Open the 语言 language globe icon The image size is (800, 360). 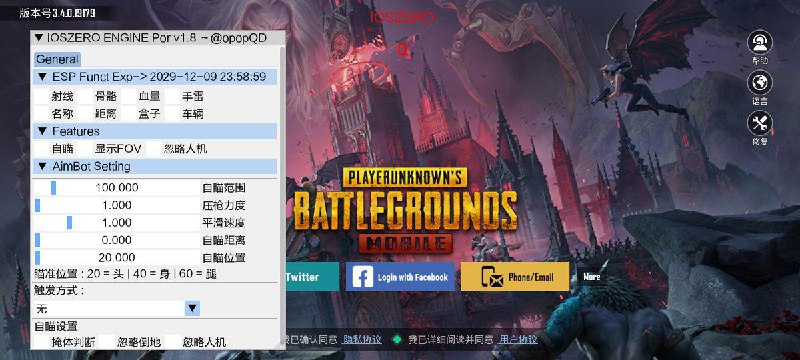[x=760, y=83]
